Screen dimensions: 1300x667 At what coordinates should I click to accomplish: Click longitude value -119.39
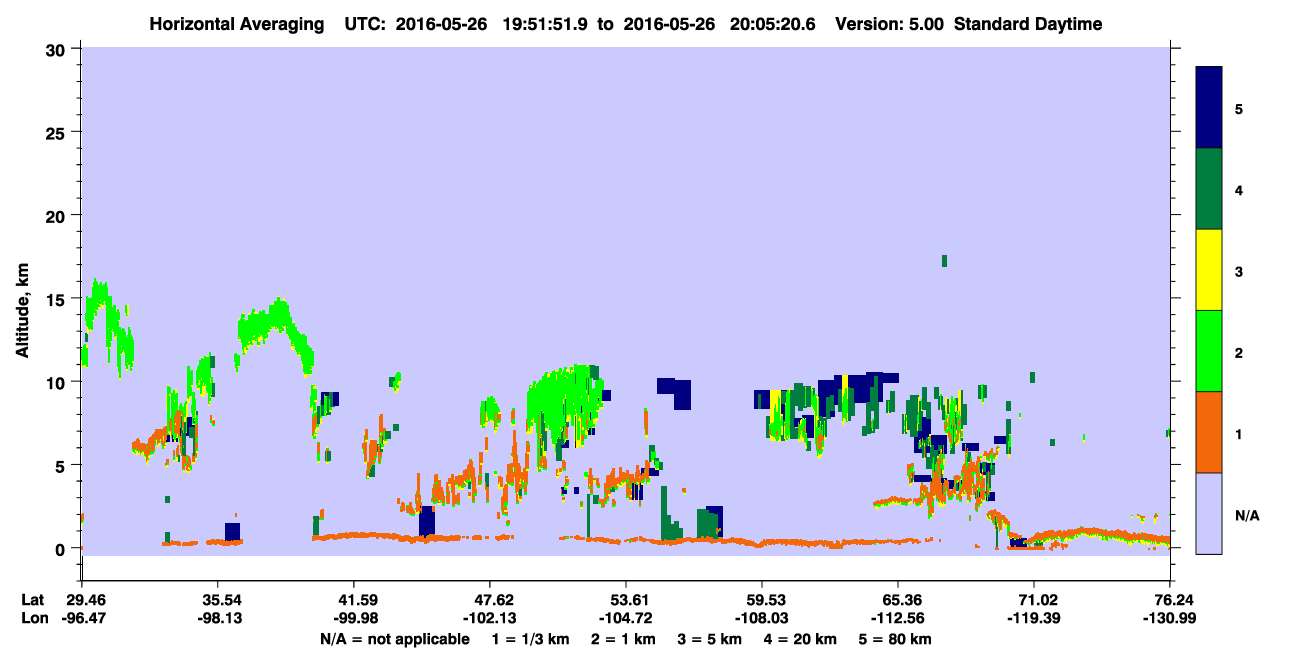(1034, 619)
